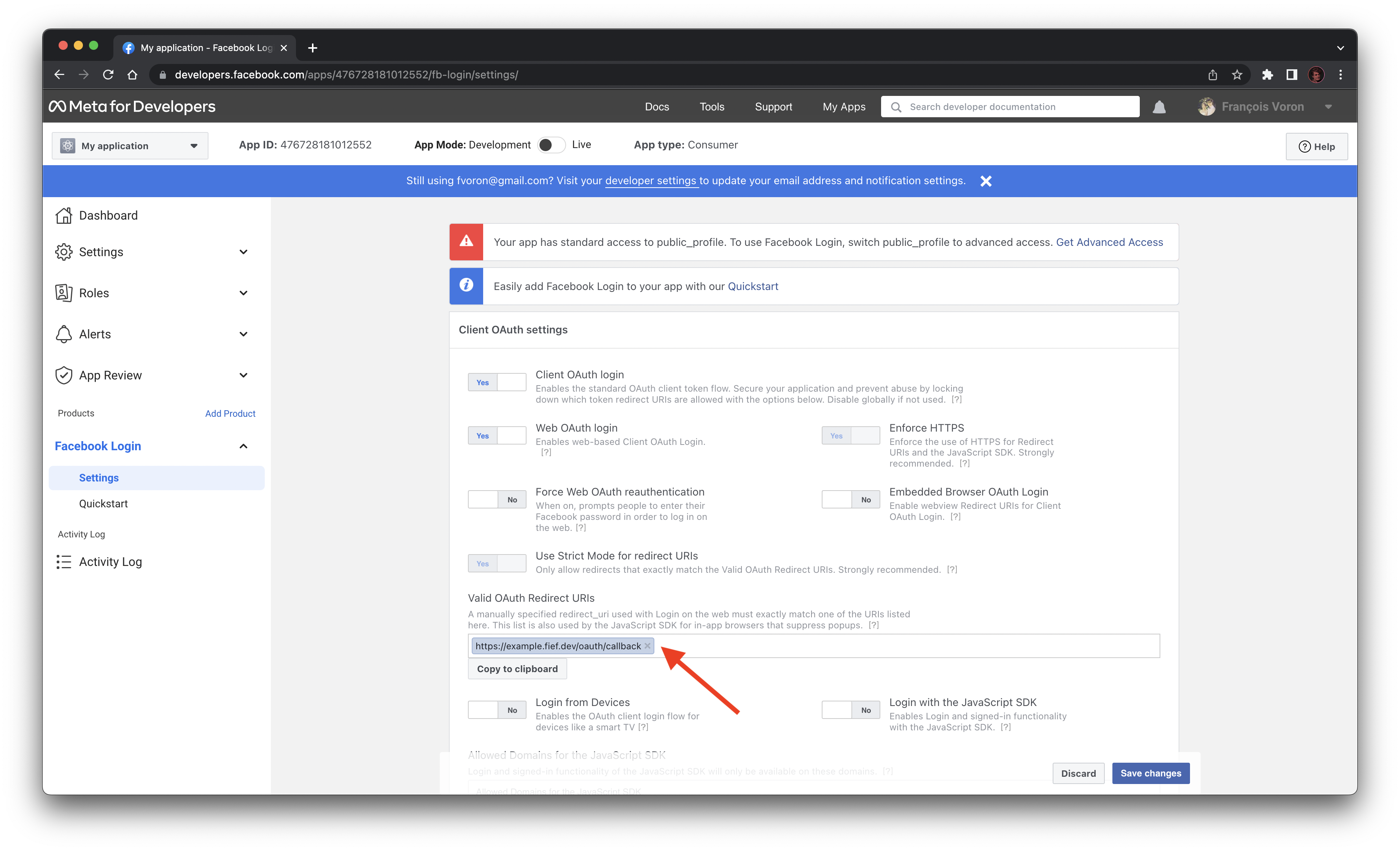Click the Activity Log list icon
Screen dimensions: 1400x851
[64, 562]
